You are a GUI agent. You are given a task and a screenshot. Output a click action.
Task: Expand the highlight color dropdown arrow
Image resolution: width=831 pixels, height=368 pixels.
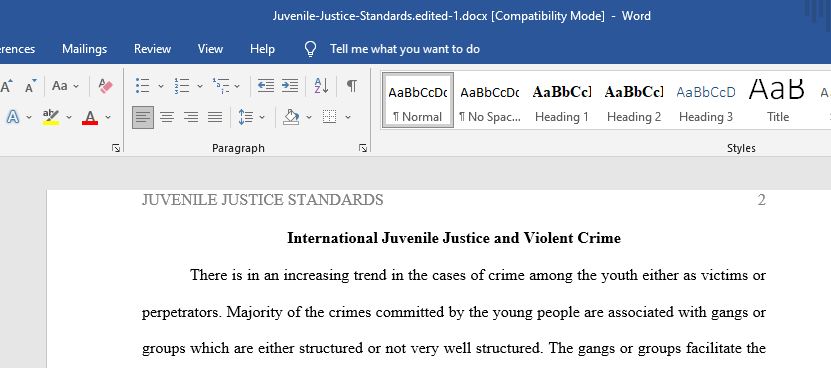[x=68, y=117]
